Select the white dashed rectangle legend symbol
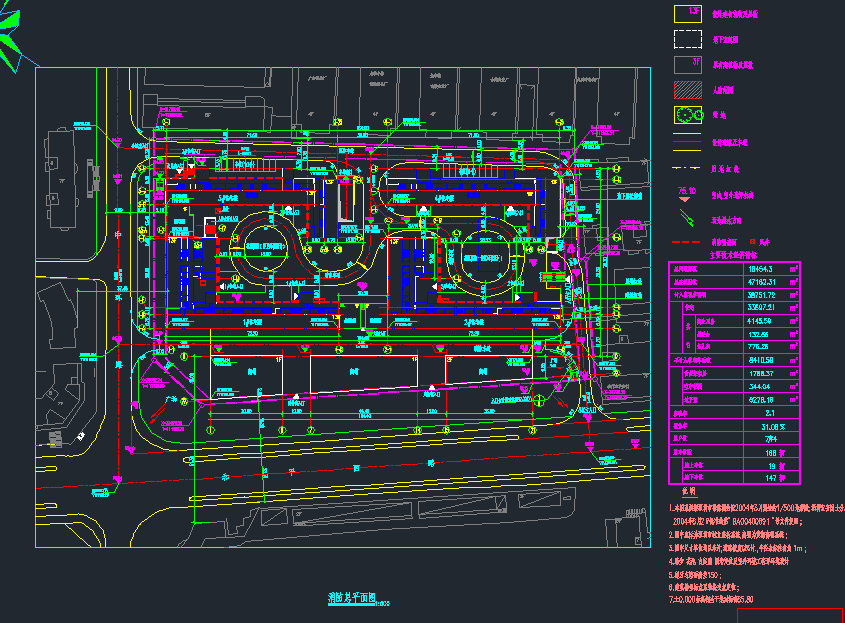845x623 pixels. [688, 39]
